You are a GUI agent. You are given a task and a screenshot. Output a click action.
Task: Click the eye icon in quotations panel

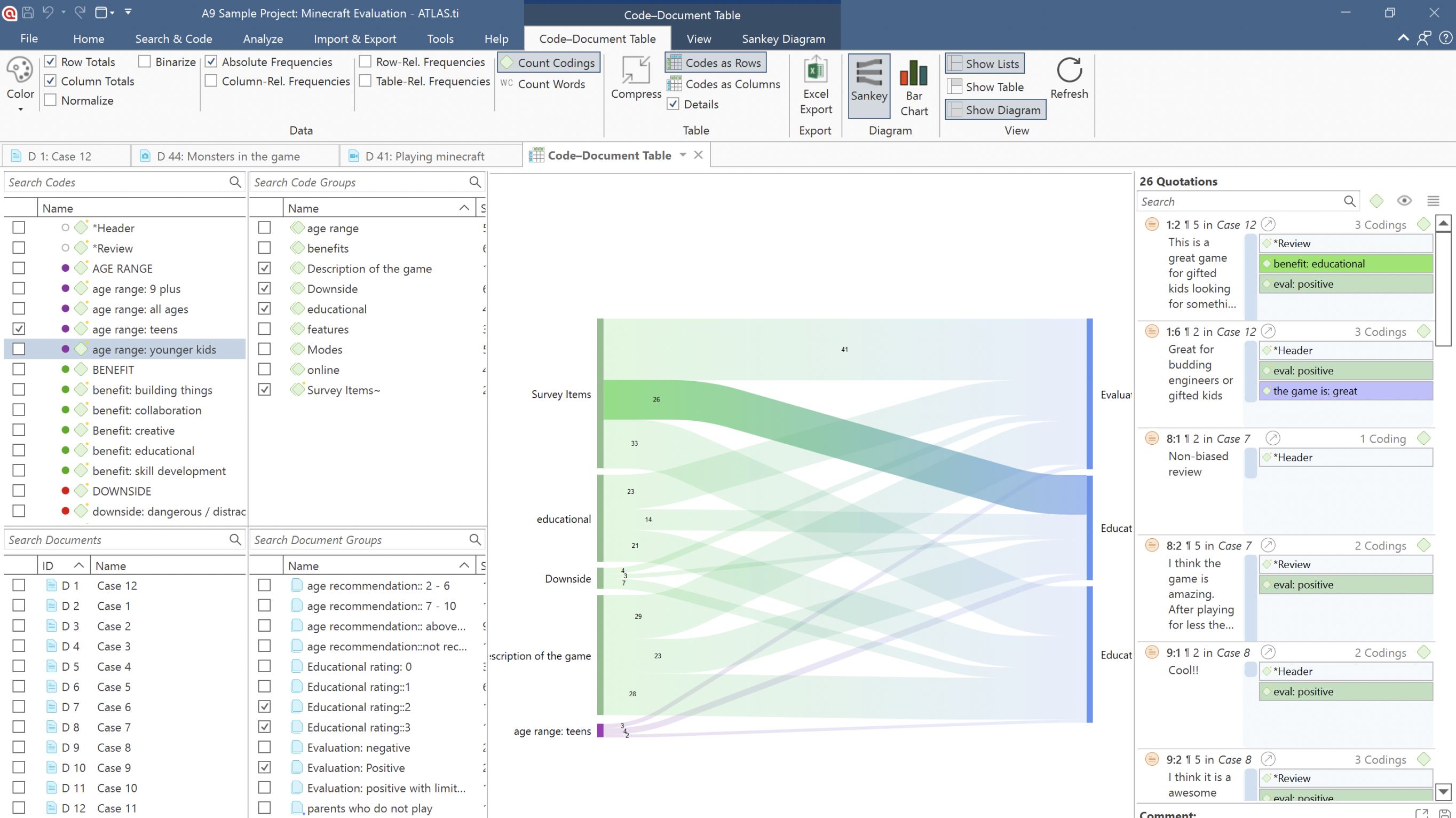pyautogui.click(x=1404, y=201)
